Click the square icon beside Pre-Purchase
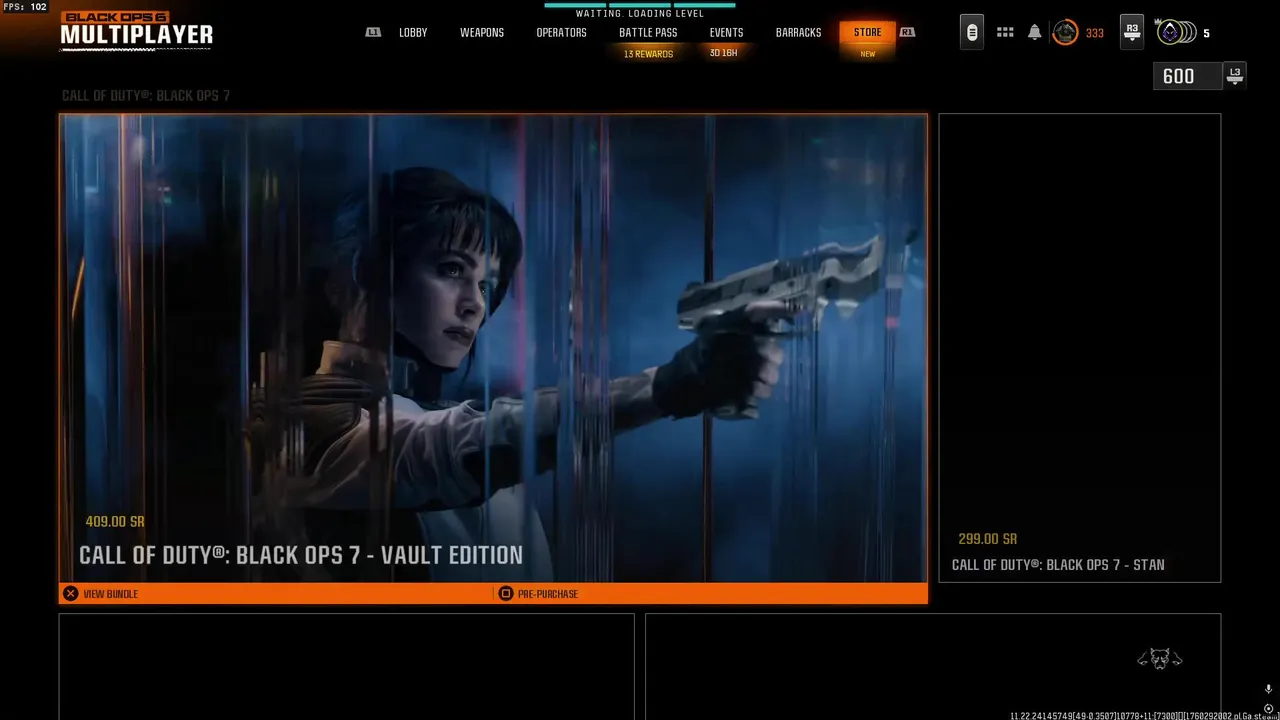1280x720 pixels. point(505,594)
